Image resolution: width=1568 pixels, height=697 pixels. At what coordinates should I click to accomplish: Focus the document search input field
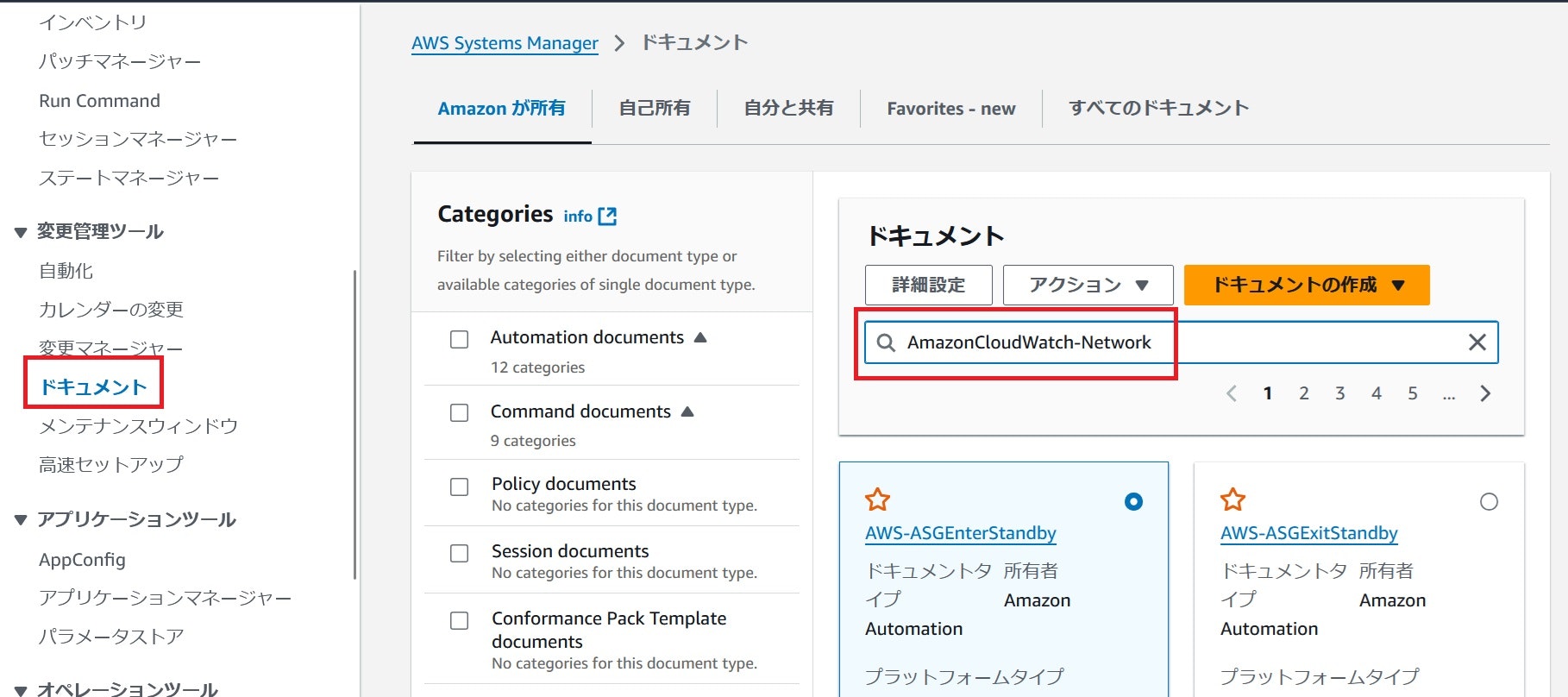pyautogui.click(x=1181, y=342)
